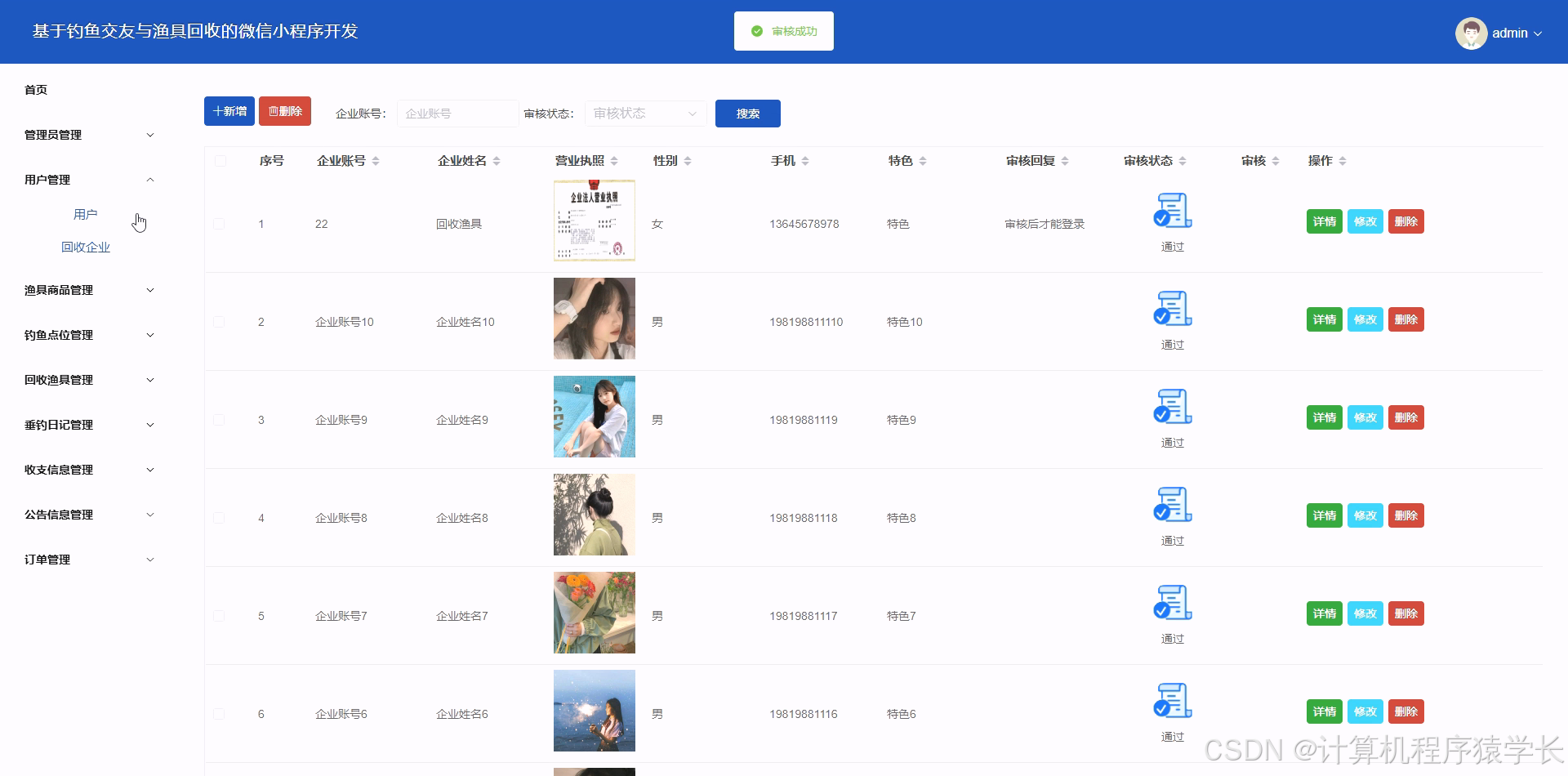
Task: Select 渔具商品管理 in the sidebar
Action: (58, 290)
